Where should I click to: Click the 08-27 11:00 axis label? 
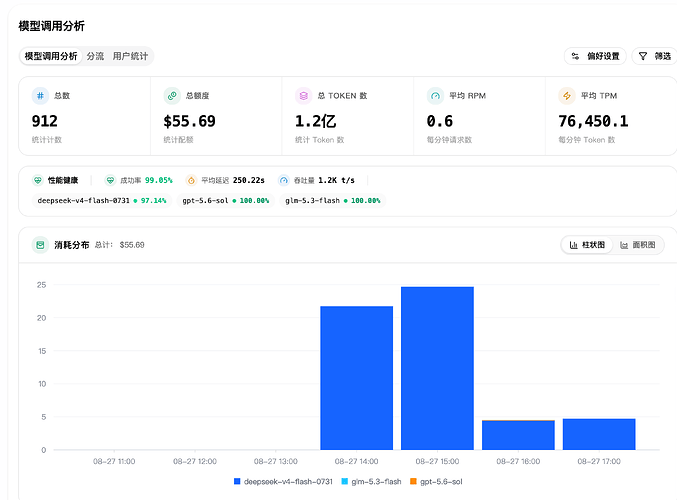pos(114,461)
